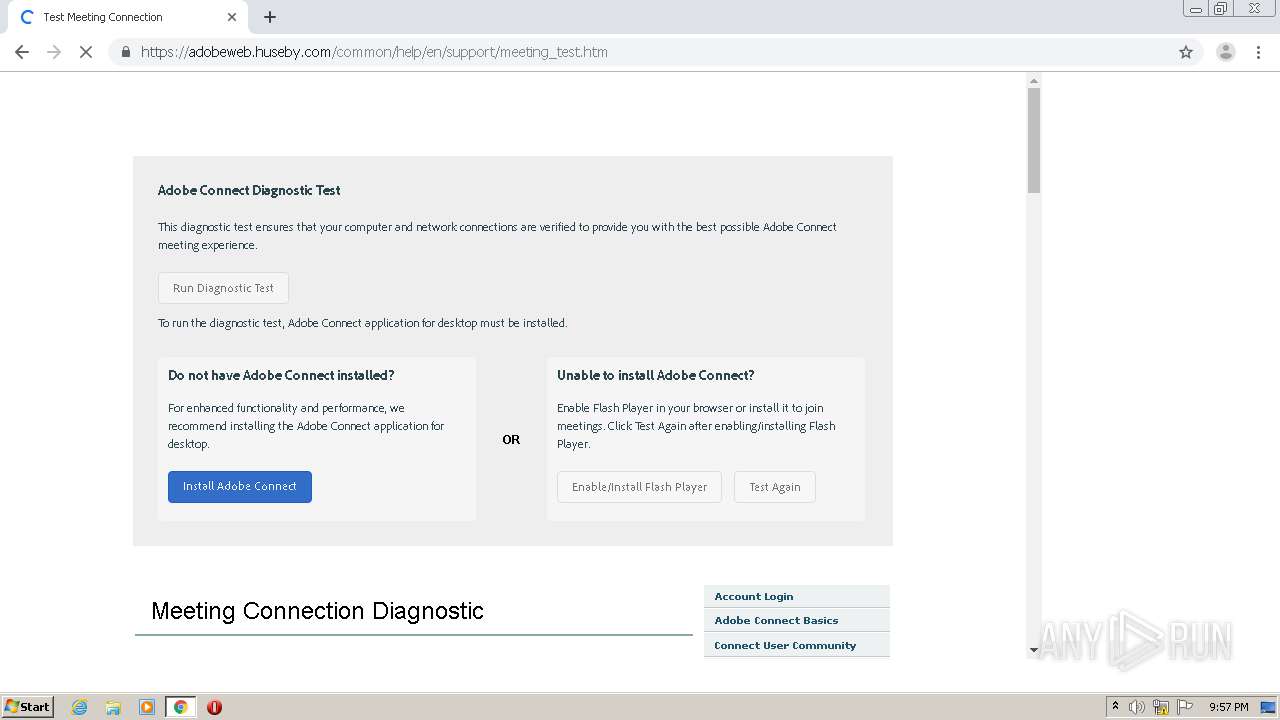Open the Account Login link
Viewport: 1280px width, 720px height.
pos(754,596)
